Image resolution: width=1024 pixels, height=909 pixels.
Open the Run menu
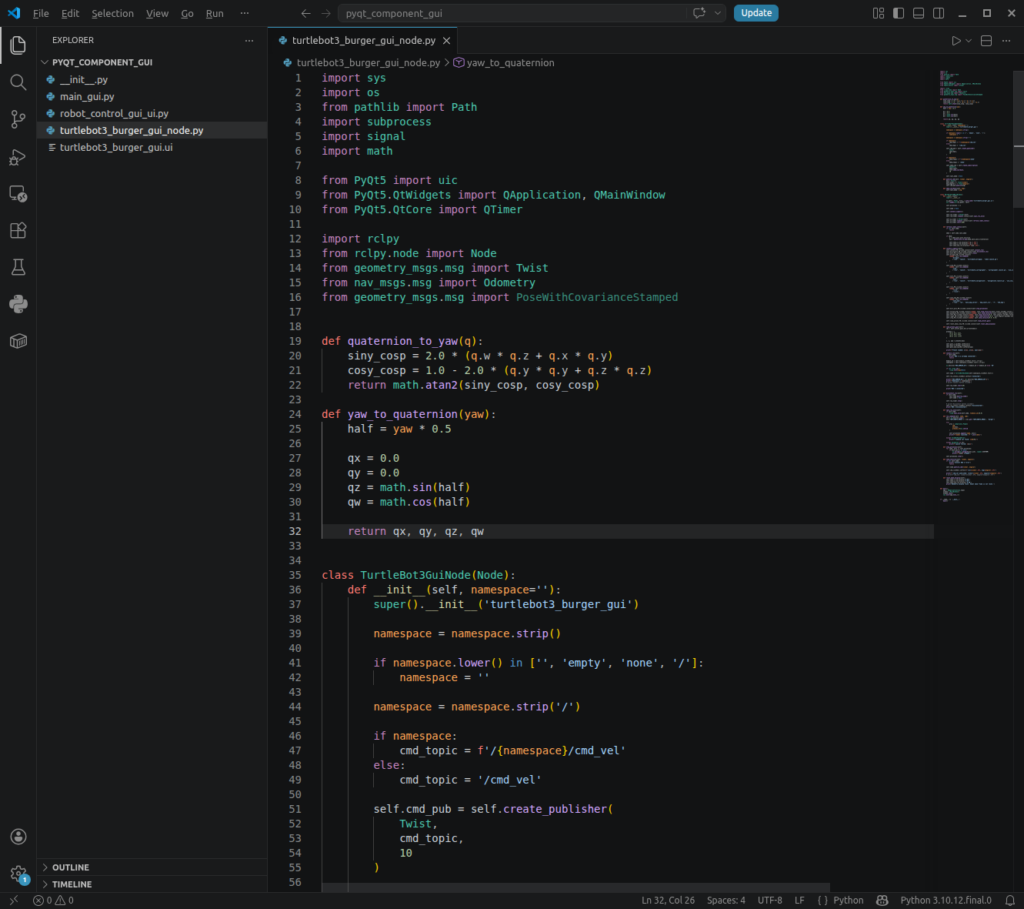[x=215, y=13]
